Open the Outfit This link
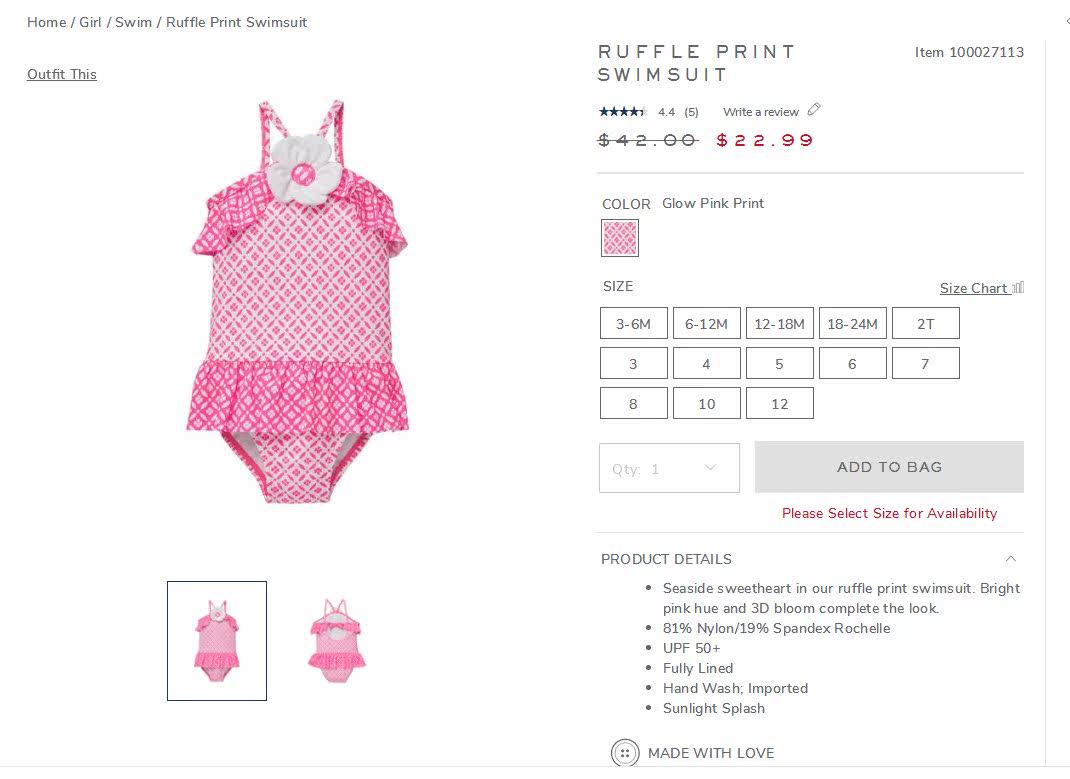 click(x=62, y=74)
